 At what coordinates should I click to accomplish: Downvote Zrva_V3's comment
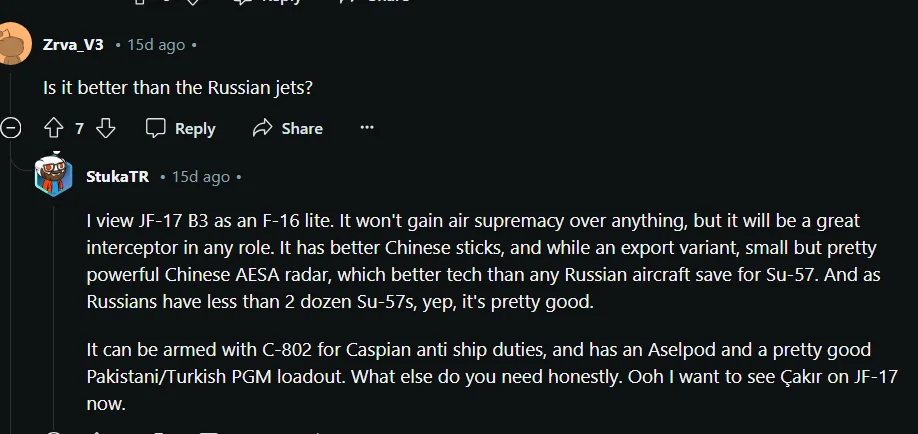click(x=106, y=128)
